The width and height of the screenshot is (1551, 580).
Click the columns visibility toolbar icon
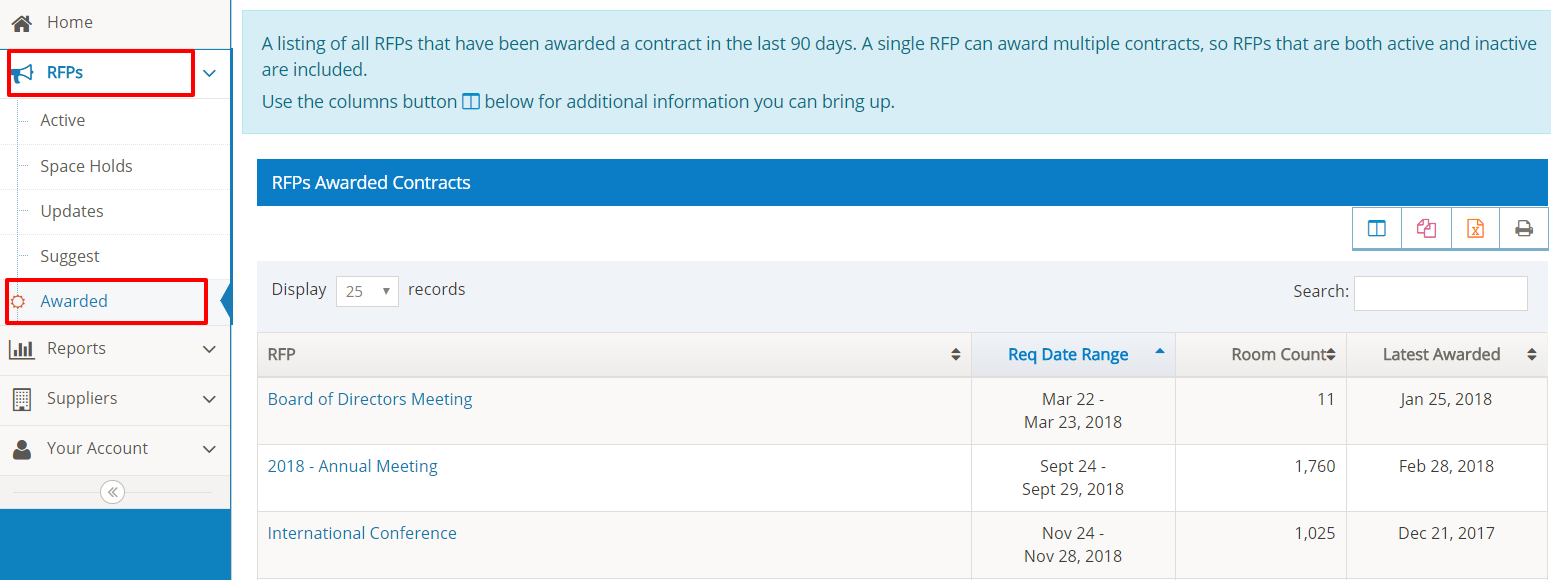click(x=1377, y=229)
